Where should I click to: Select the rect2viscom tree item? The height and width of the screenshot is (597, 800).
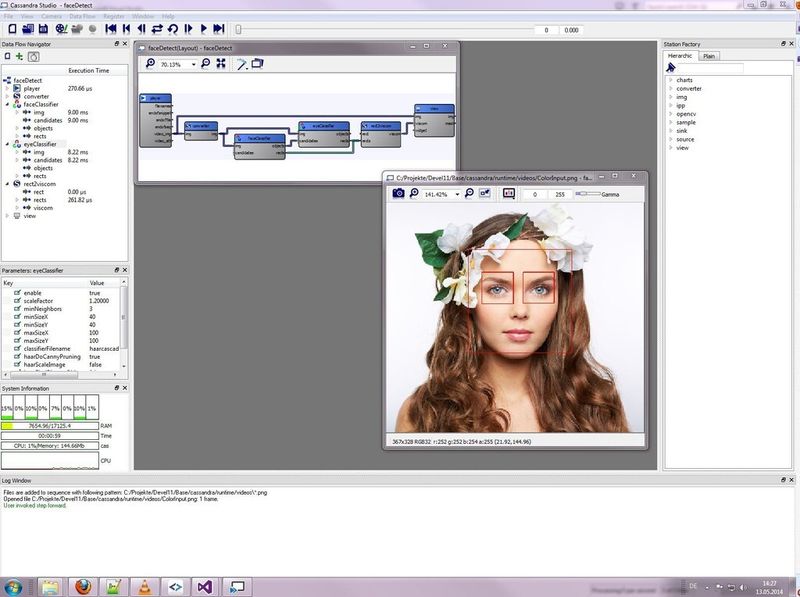click(39, 184)
